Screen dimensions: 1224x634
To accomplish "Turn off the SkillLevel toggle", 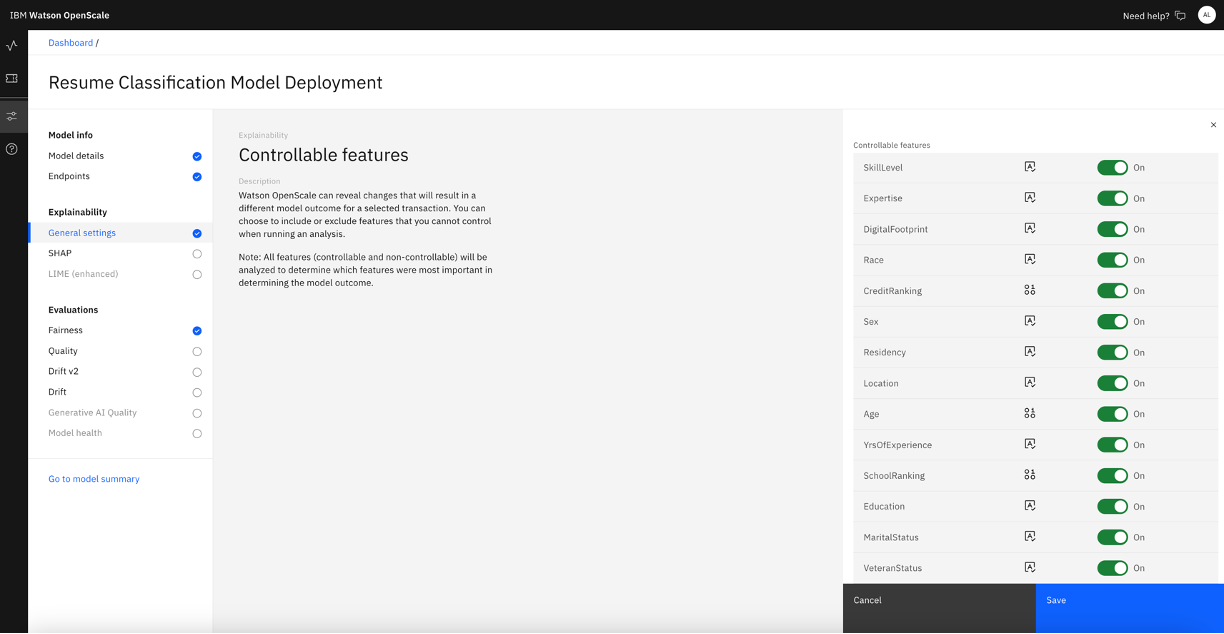I will [1112, 168].
